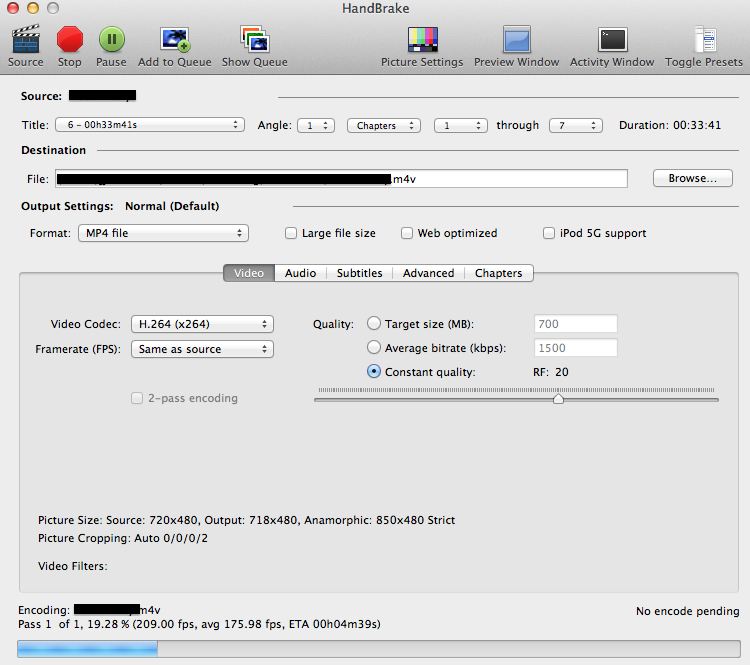This screenshot has height=665, width=750.
Task: Open the end chapter dropdown showing 7
Action: tap(576, 125)
